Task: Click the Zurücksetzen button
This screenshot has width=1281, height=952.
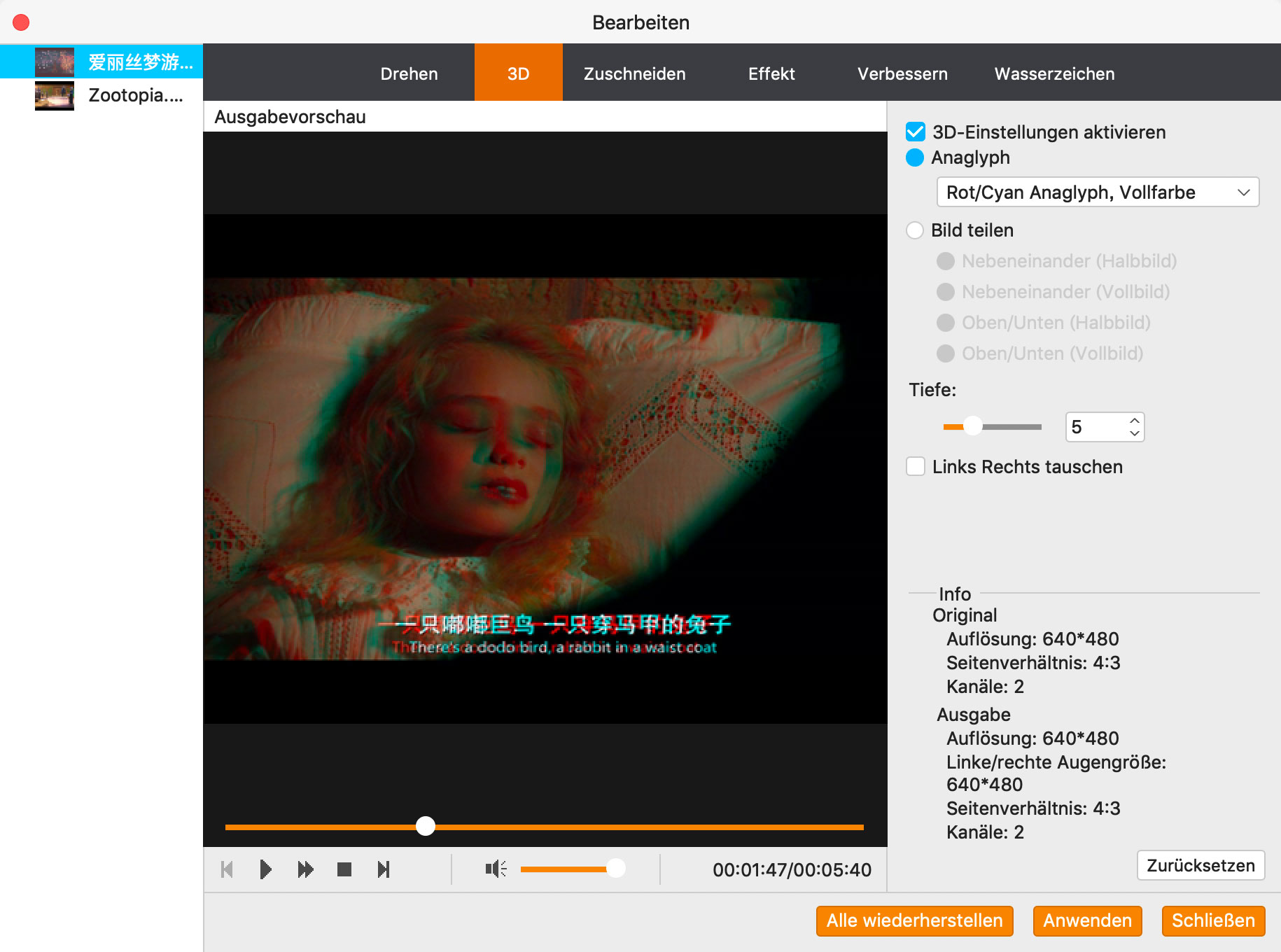Action: click(1200, 865)
